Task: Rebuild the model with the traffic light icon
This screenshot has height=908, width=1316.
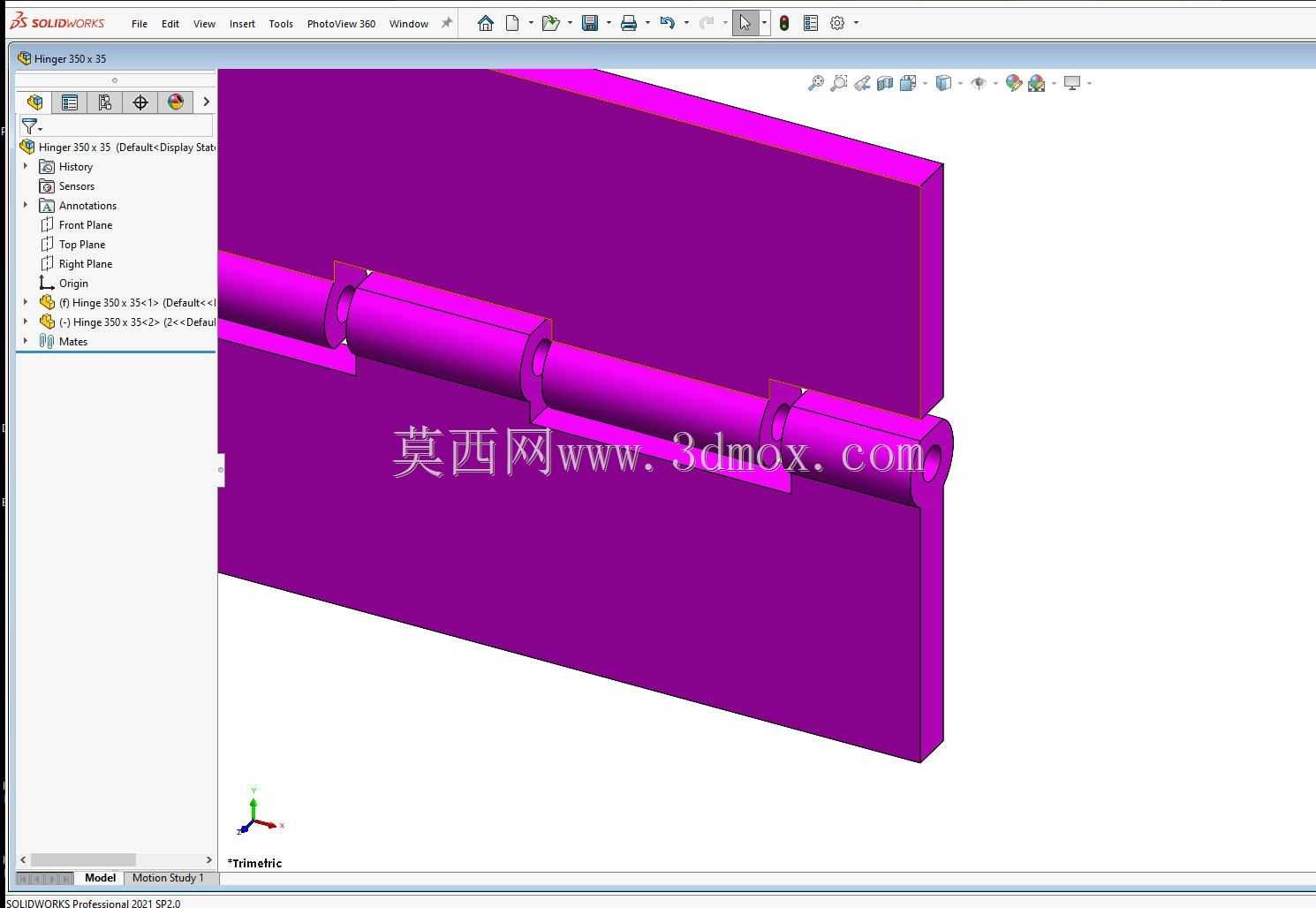Action: 784,23
